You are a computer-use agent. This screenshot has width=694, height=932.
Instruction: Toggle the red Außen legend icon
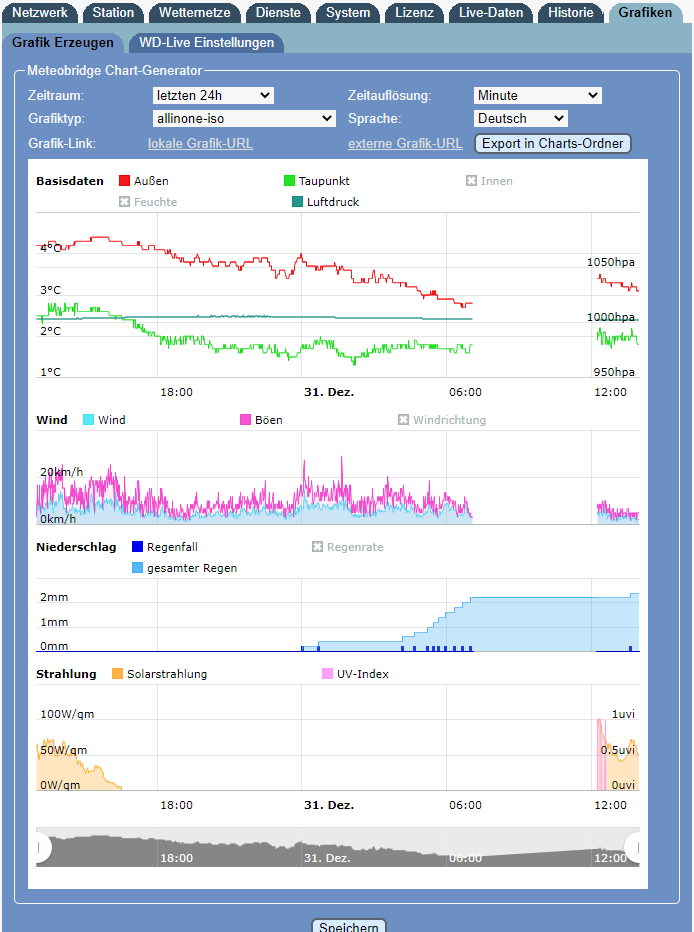pos(125,181)
